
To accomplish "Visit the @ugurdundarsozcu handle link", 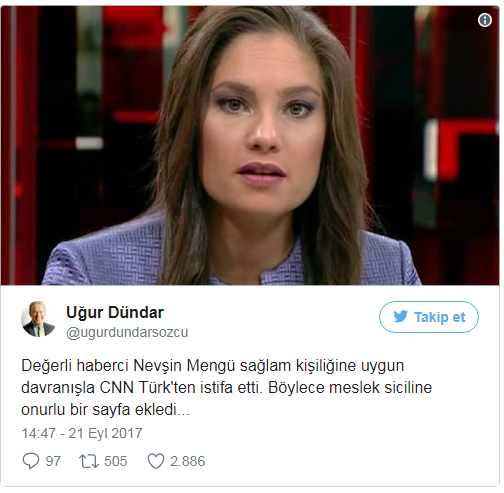I will (x=127, y=332).
